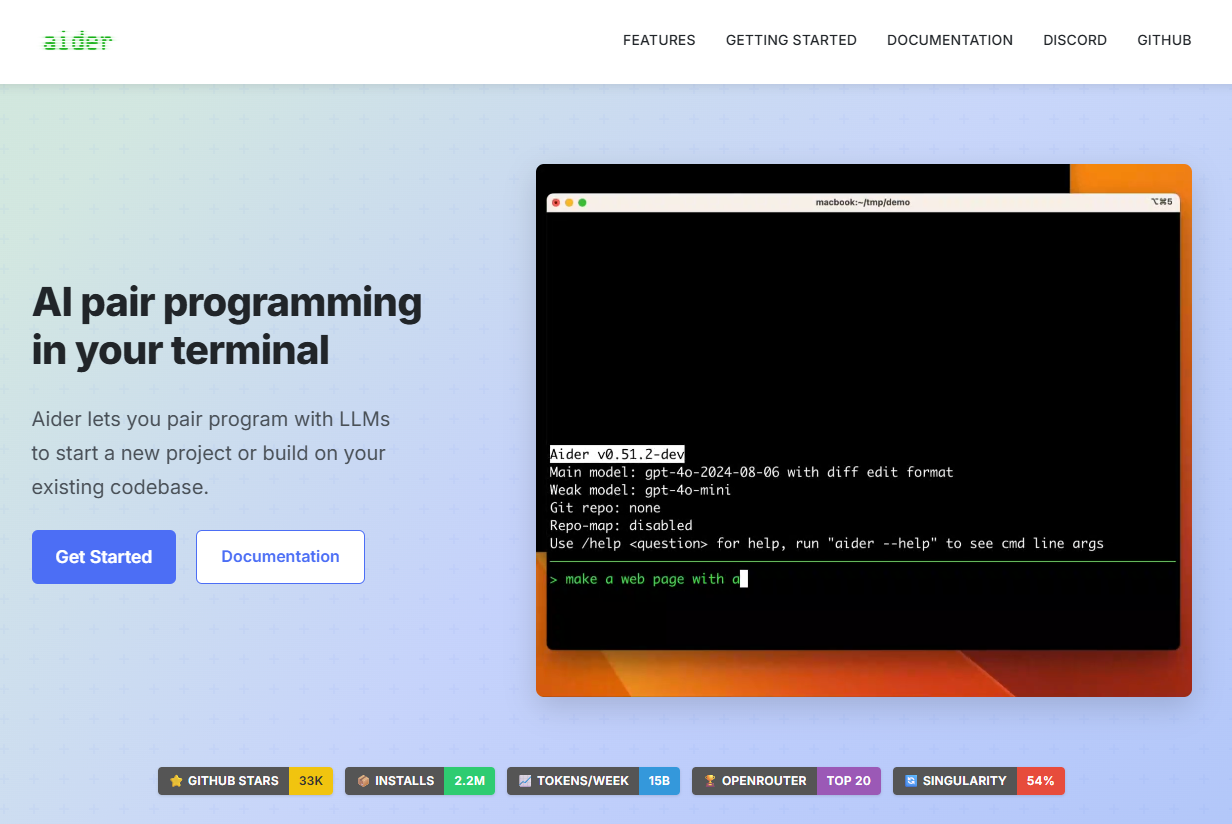Image resolution: width=1232 pixels, height=824 pixels.
Task: Open the Tokens/Week 15B badge
Action: 593,781
